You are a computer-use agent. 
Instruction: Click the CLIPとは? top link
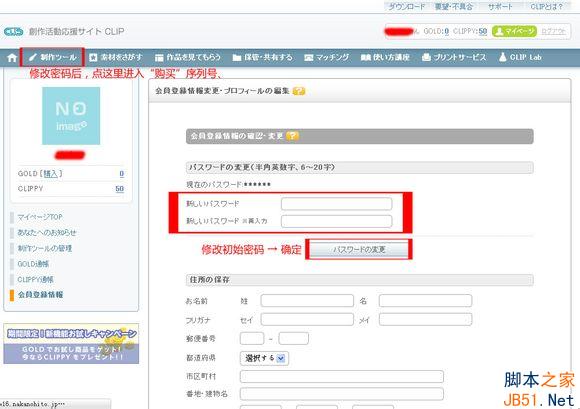point(546,7)
